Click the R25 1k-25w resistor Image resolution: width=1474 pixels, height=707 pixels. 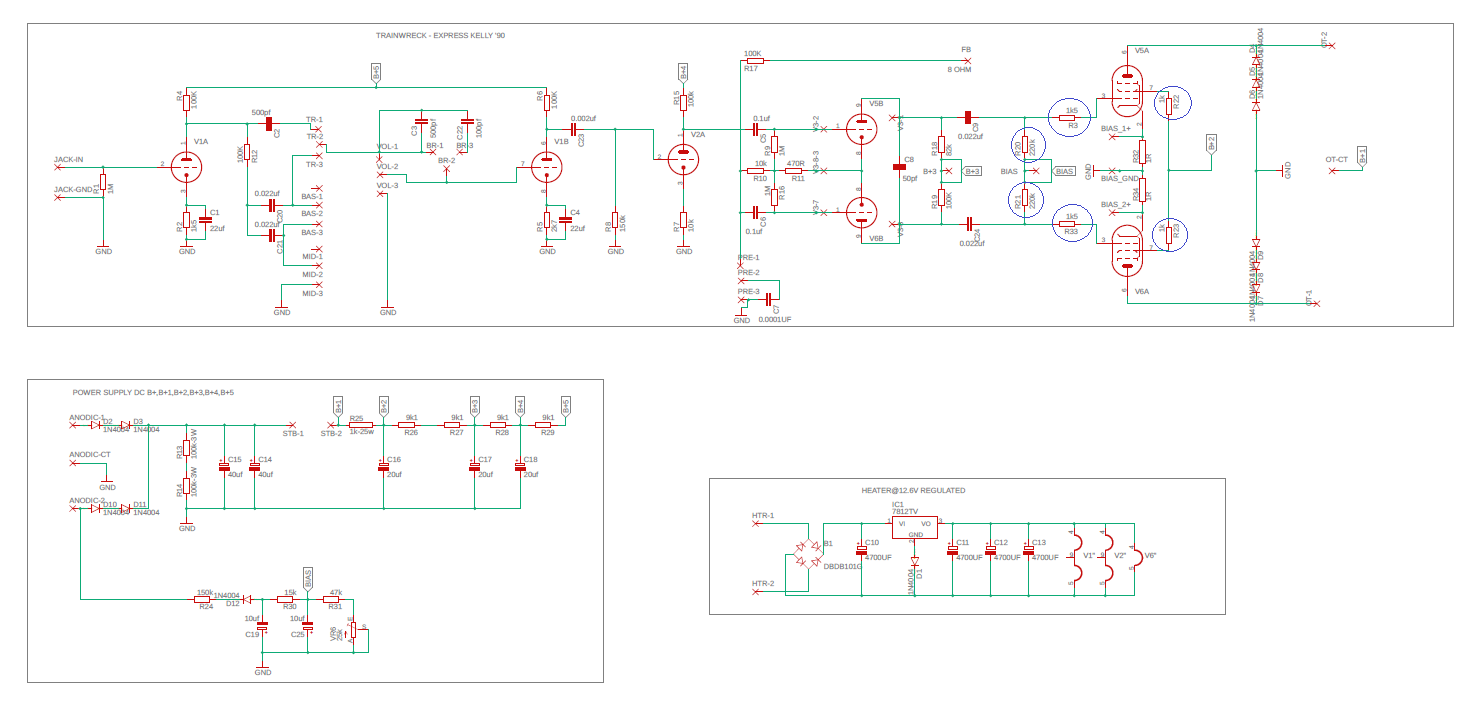pyautogui.click(x=358, y=424)
